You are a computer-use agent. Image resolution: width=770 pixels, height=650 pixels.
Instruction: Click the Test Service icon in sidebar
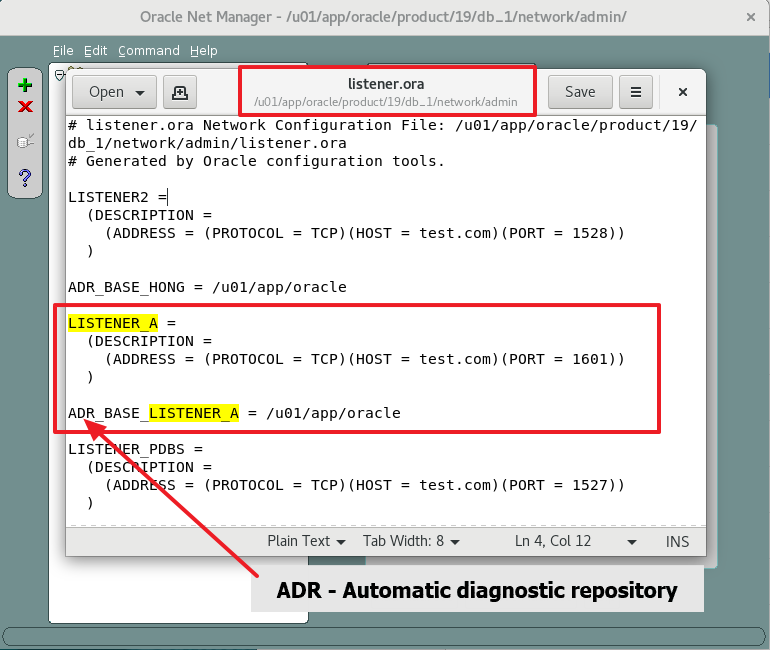(25, 141)
